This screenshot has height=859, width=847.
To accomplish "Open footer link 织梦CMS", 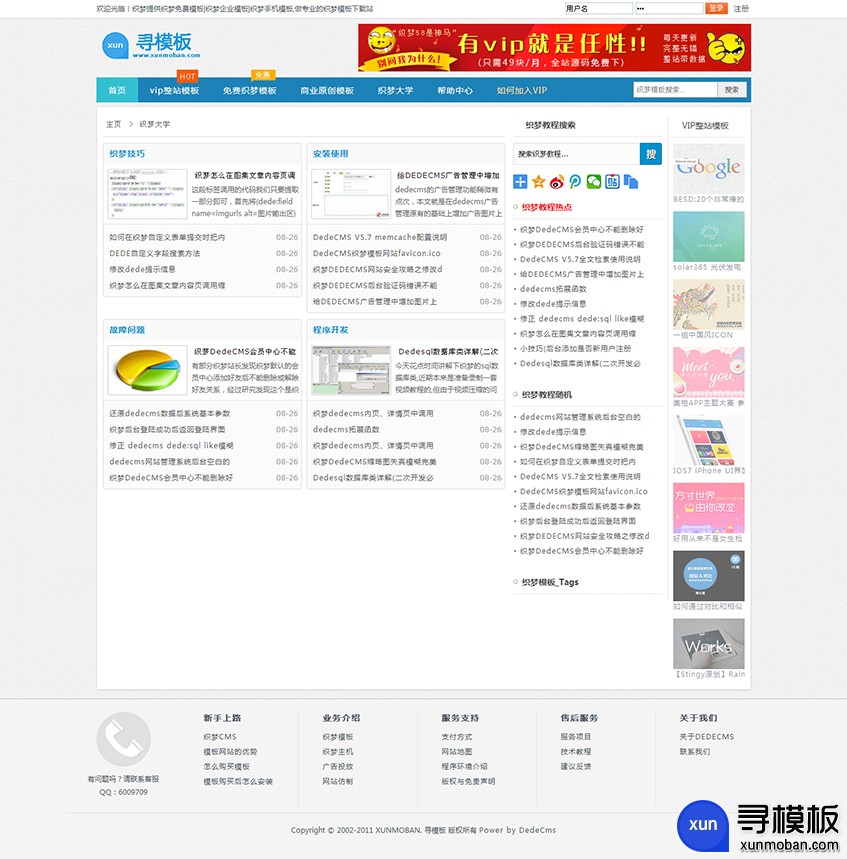I will 220,737.
